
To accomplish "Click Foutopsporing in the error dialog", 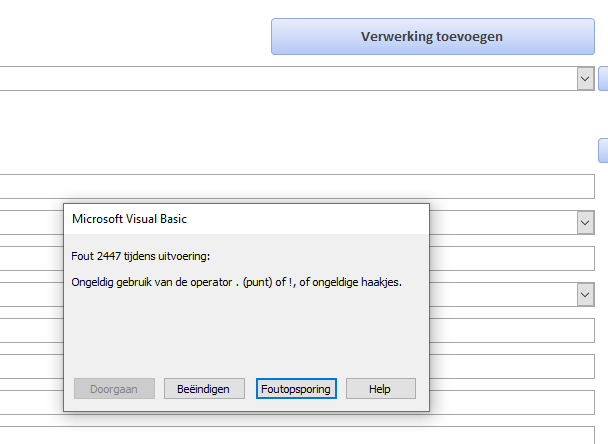I will pyautogui.click(x=296, y=389).
